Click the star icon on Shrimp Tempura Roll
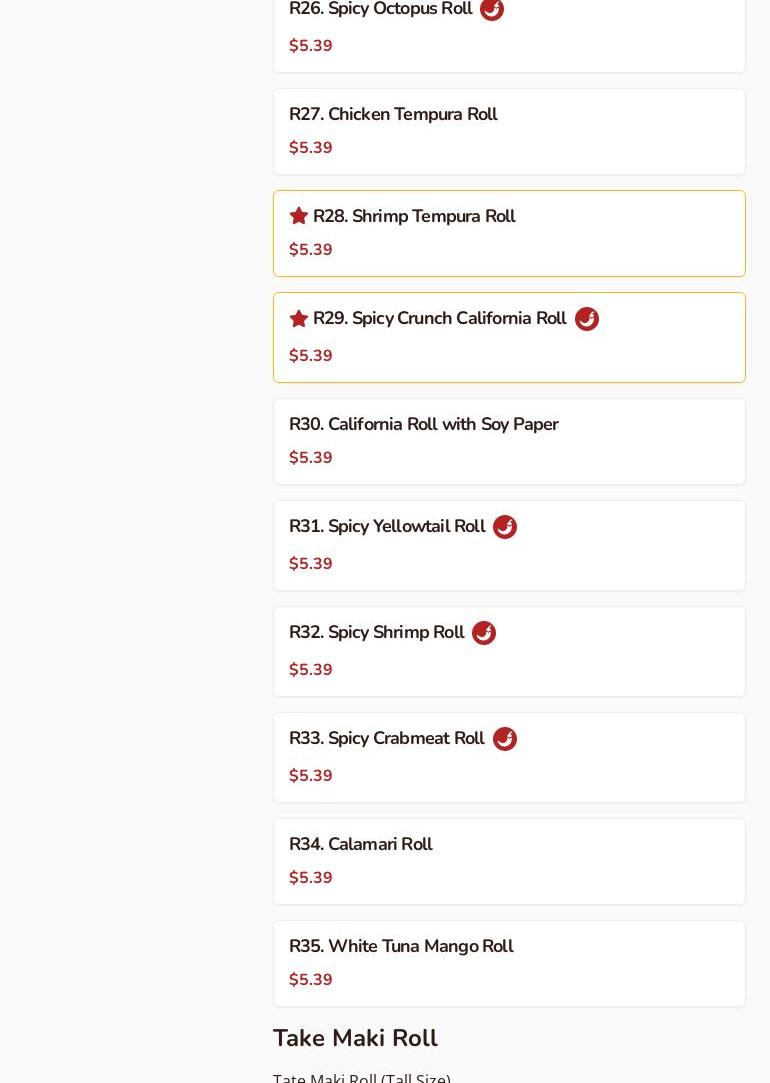Image resolution: width=770 pixels, height=1083 pixels. [298, 216]
